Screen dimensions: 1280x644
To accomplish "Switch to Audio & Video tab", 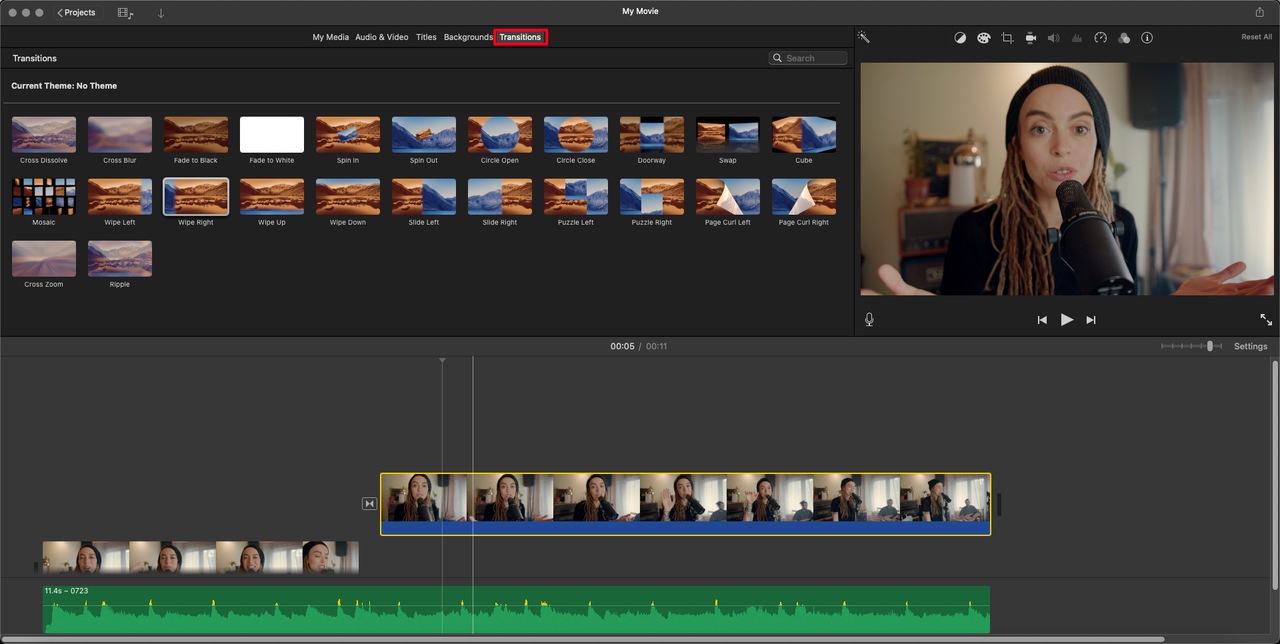I will click(382, 37).
